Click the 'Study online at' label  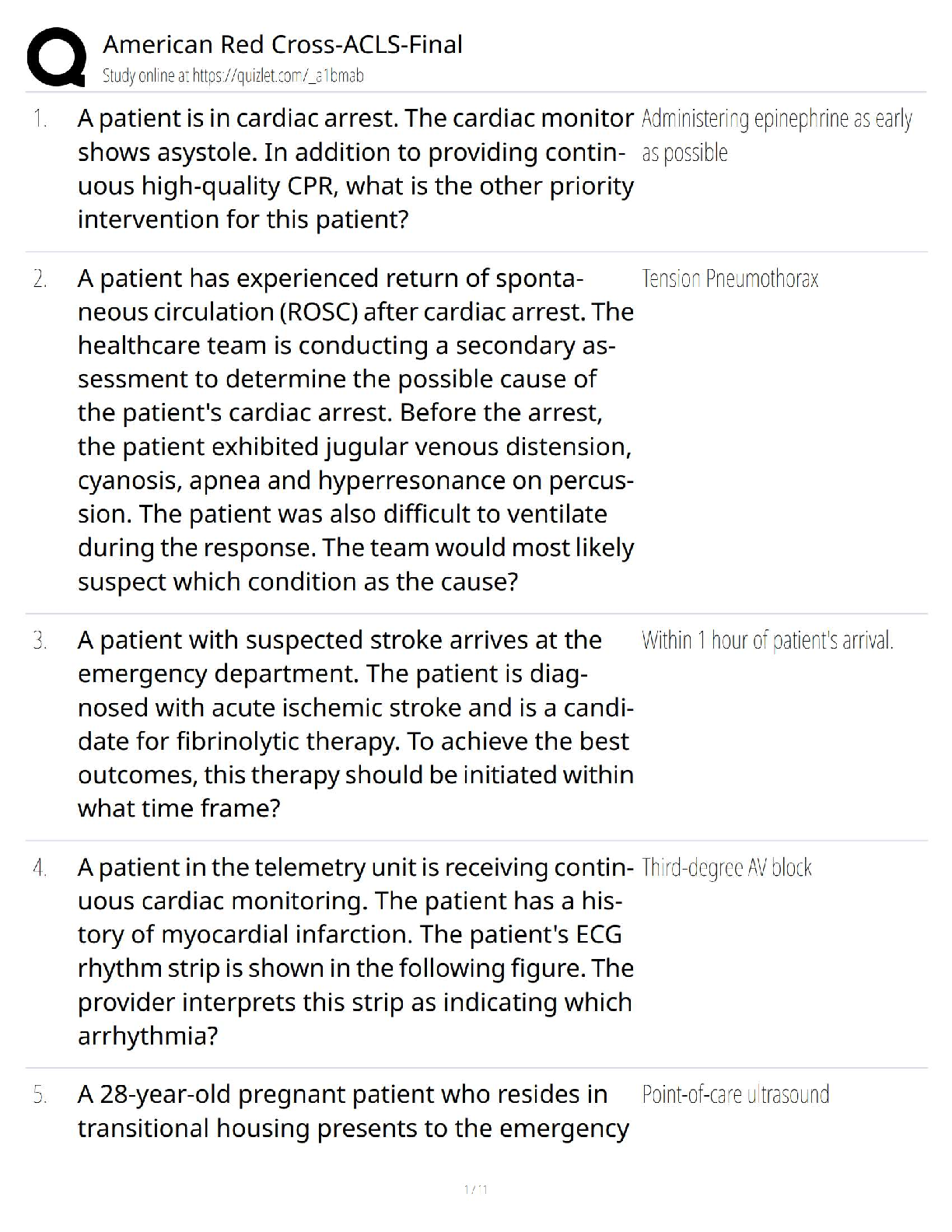(145, 75)
